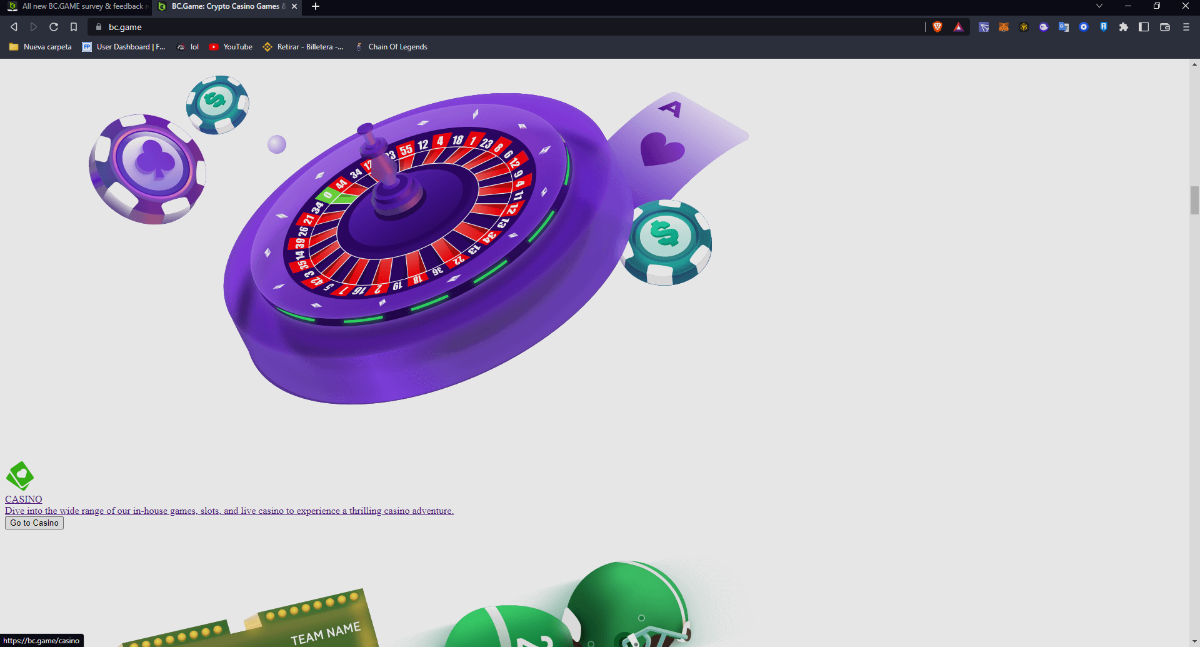The width and height of the screenshot is (1200, 647).
Task: Toggle the browser sidebar panel
Action: (x=1144, y=27)
